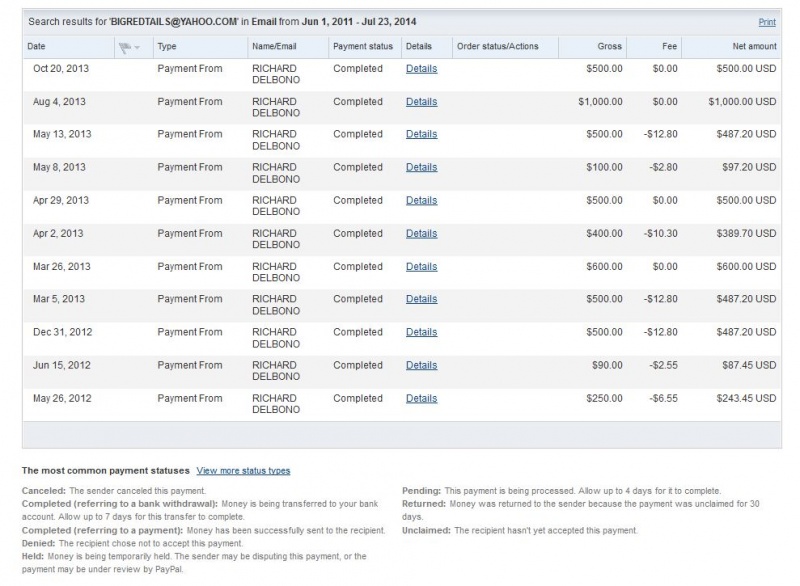
Task: Open Details for Apr 29, 2013 payment
Action: coord(421,200)
